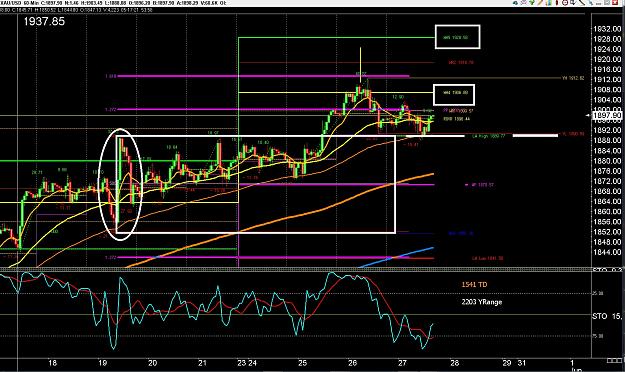The width and height of the screenshot is (625, 372).
Task: Click the red X icon in top toolbar
Action: point(615,3)
